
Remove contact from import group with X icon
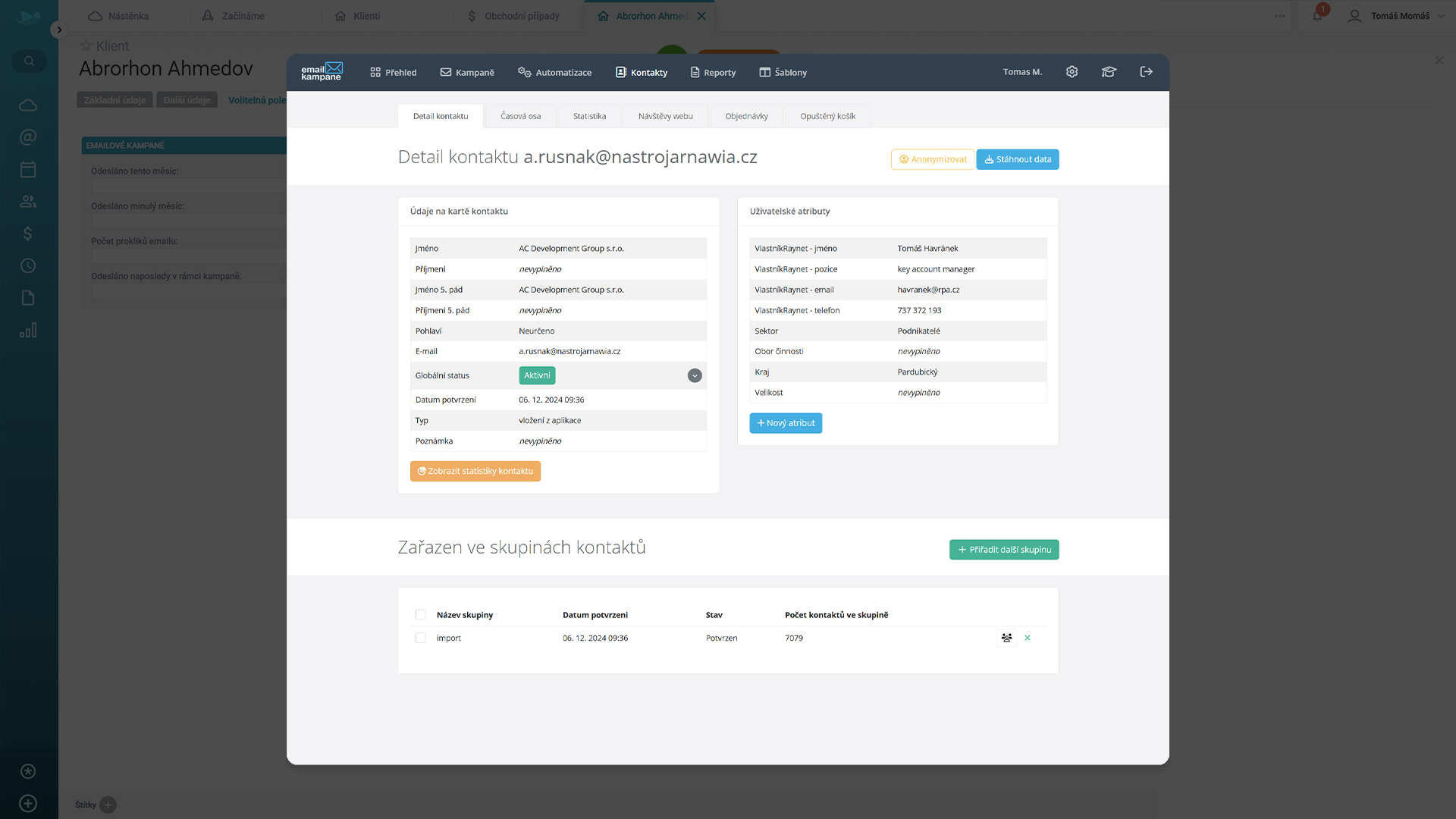(1028, 638)
